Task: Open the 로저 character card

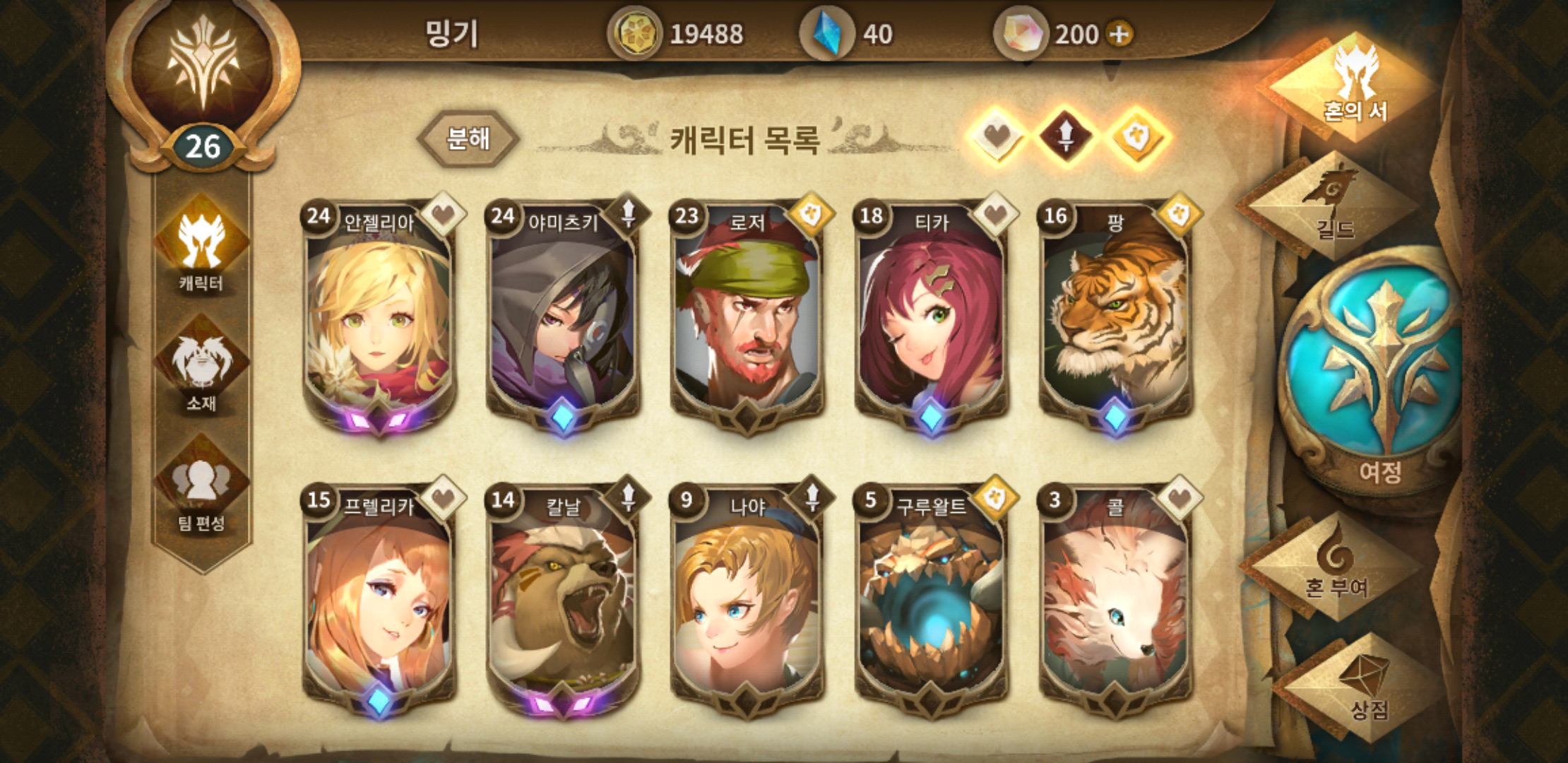Action: (x=747, y=314)
